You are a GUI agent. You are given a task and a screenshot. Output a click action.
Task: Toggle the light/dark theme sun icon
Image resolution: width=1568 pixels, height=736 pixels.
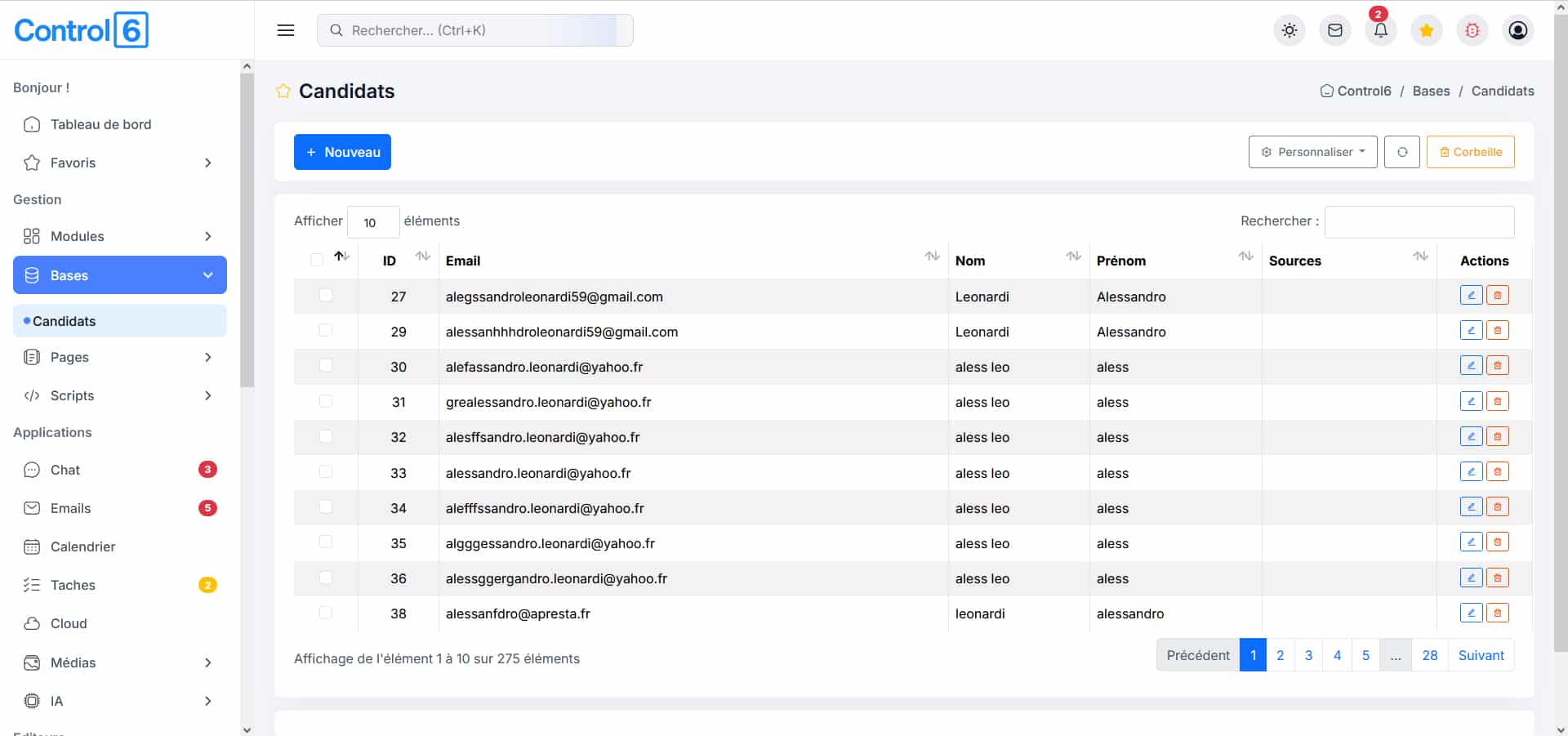(1289, 30)
